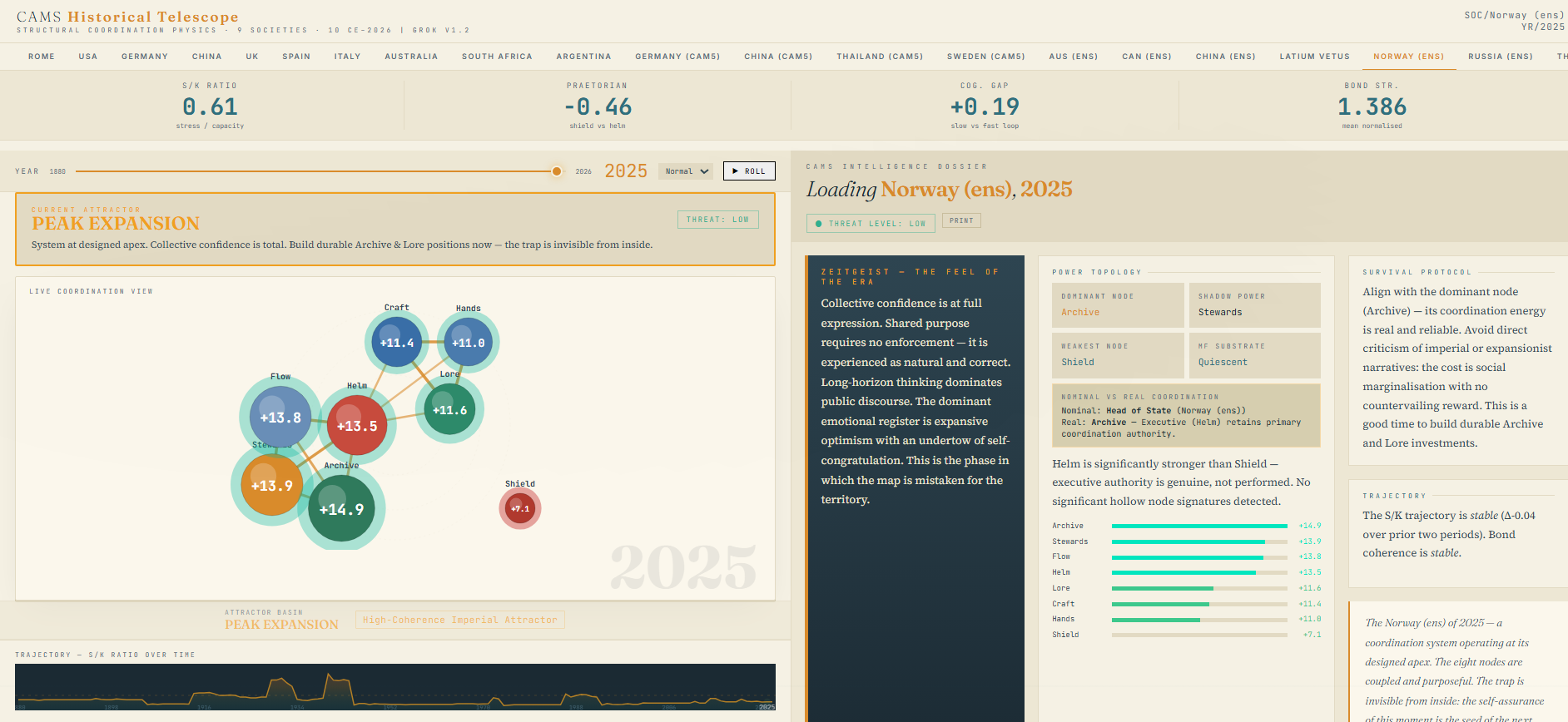Click the Flow node bubble +13.8

pos(280,418)
